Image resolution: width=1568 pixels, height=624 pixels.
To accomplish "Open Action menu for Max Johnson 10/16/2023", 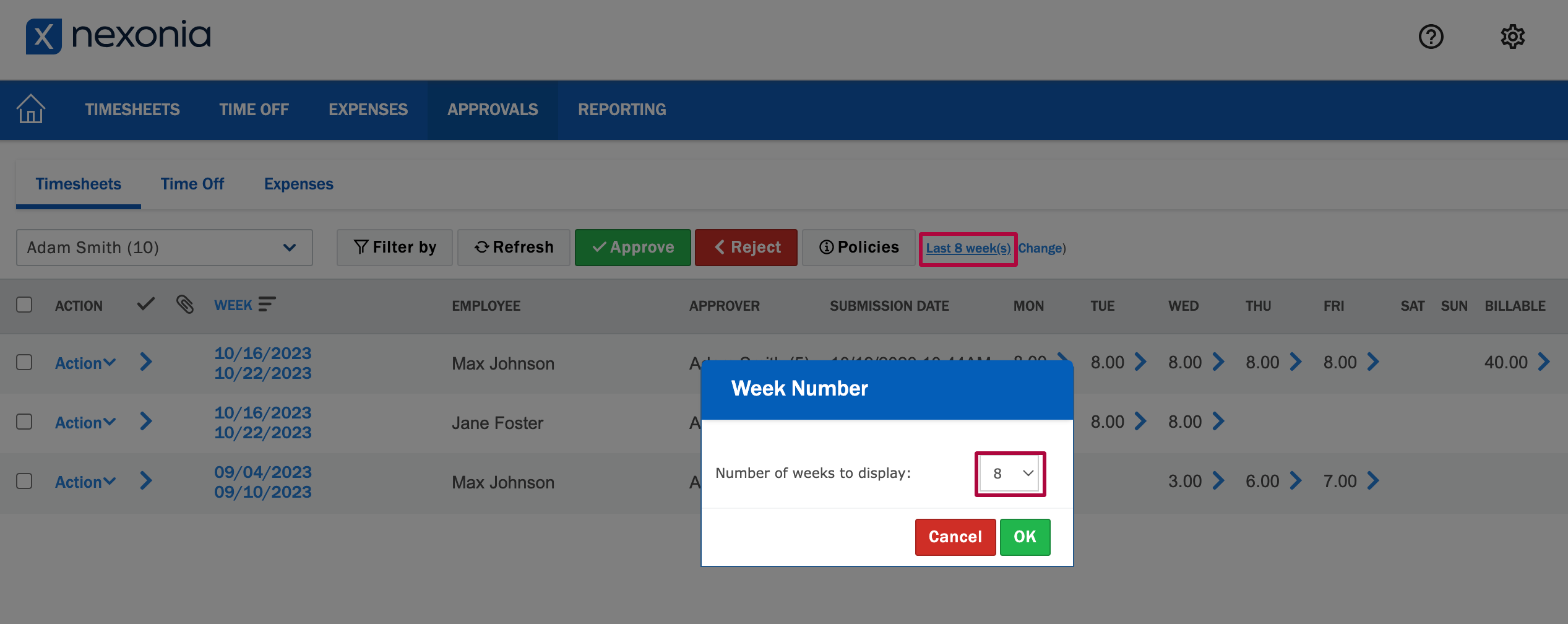I will tap(85, 363).
